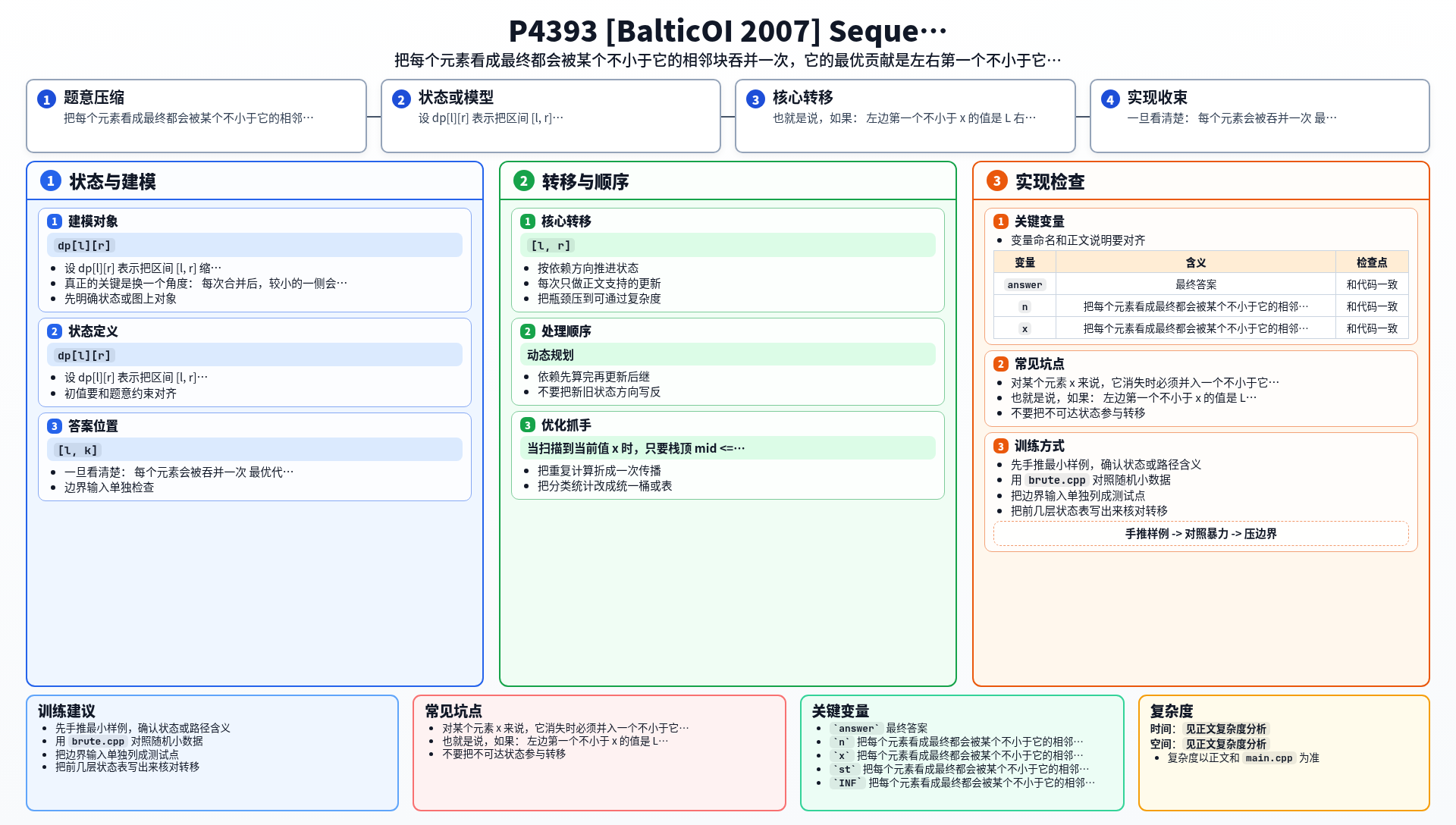1456x825 pixels.
Task: Click the 手推样例 -> 对照暴力 -> 压边界 box
Action: coord(1200,534)
